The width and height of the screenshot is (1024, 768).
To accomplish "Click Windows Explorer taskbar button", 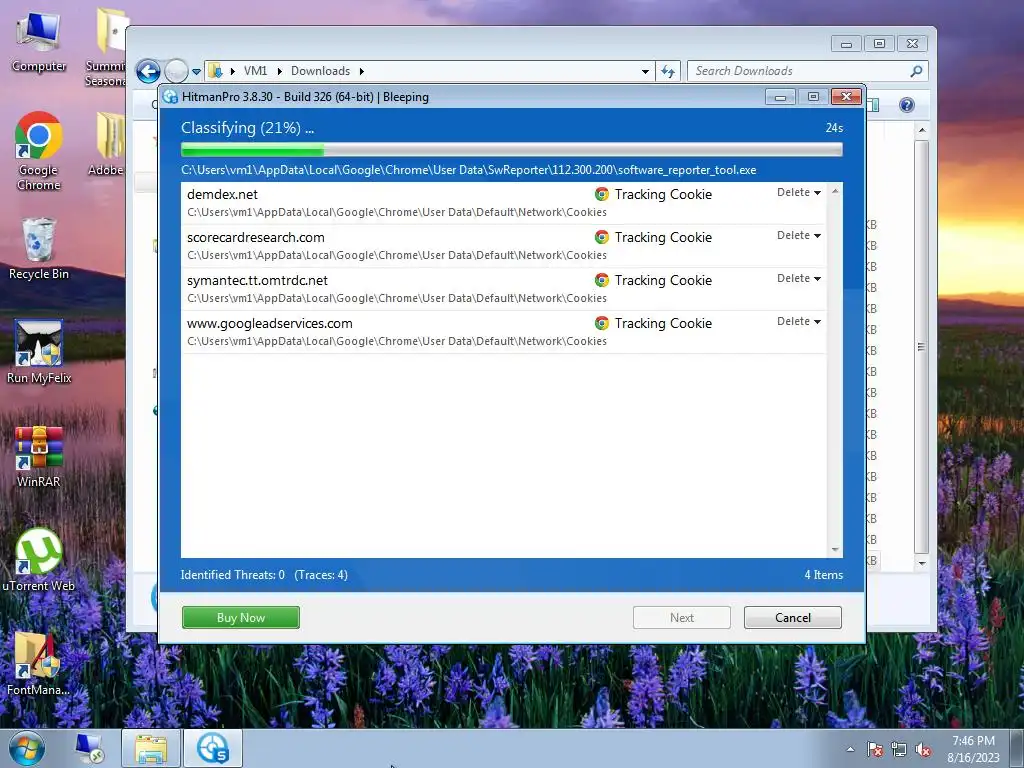I will click(x=151, y=748).
